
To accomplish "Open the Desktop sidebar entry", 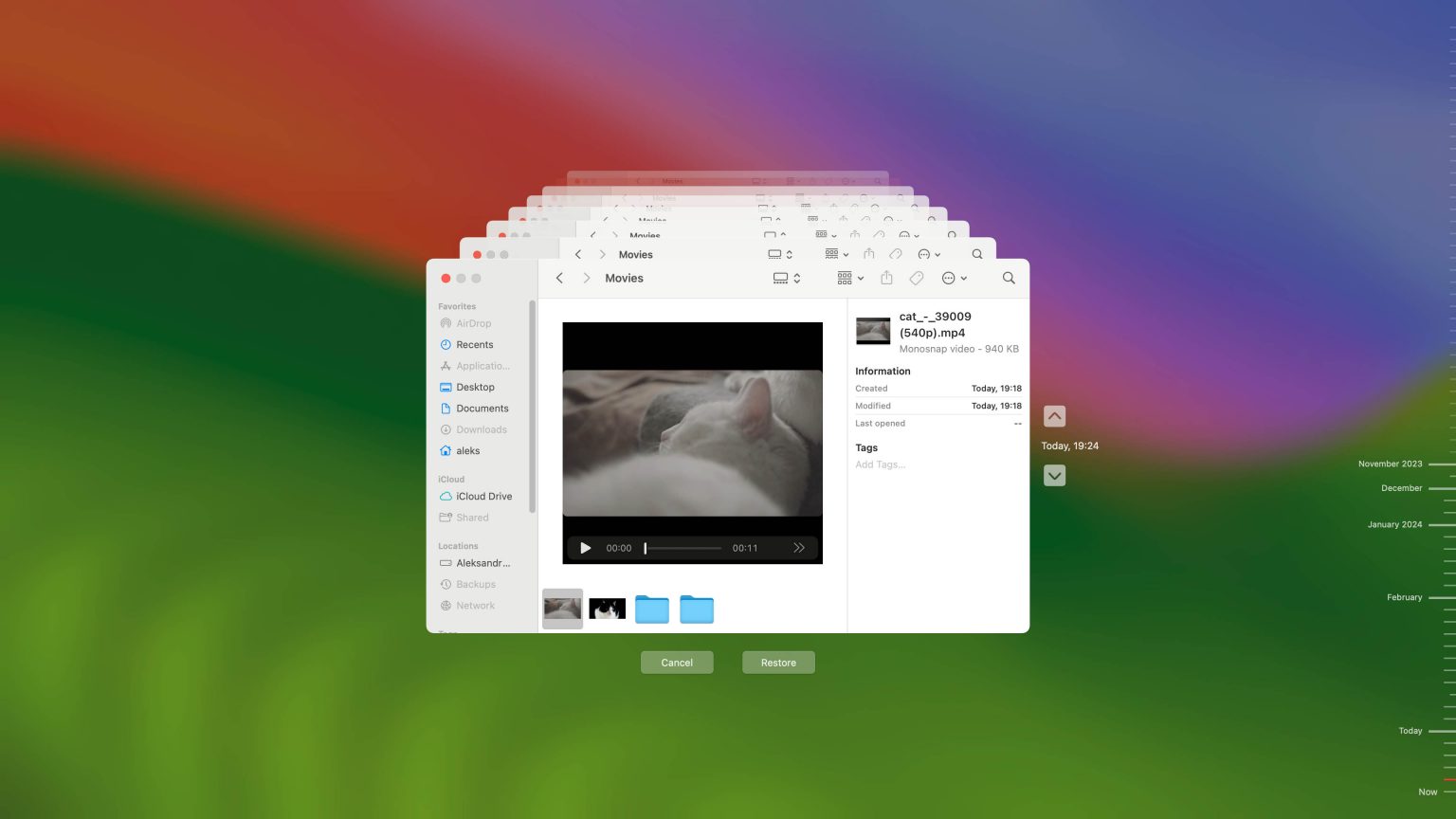I will click(x=475, y=387).
